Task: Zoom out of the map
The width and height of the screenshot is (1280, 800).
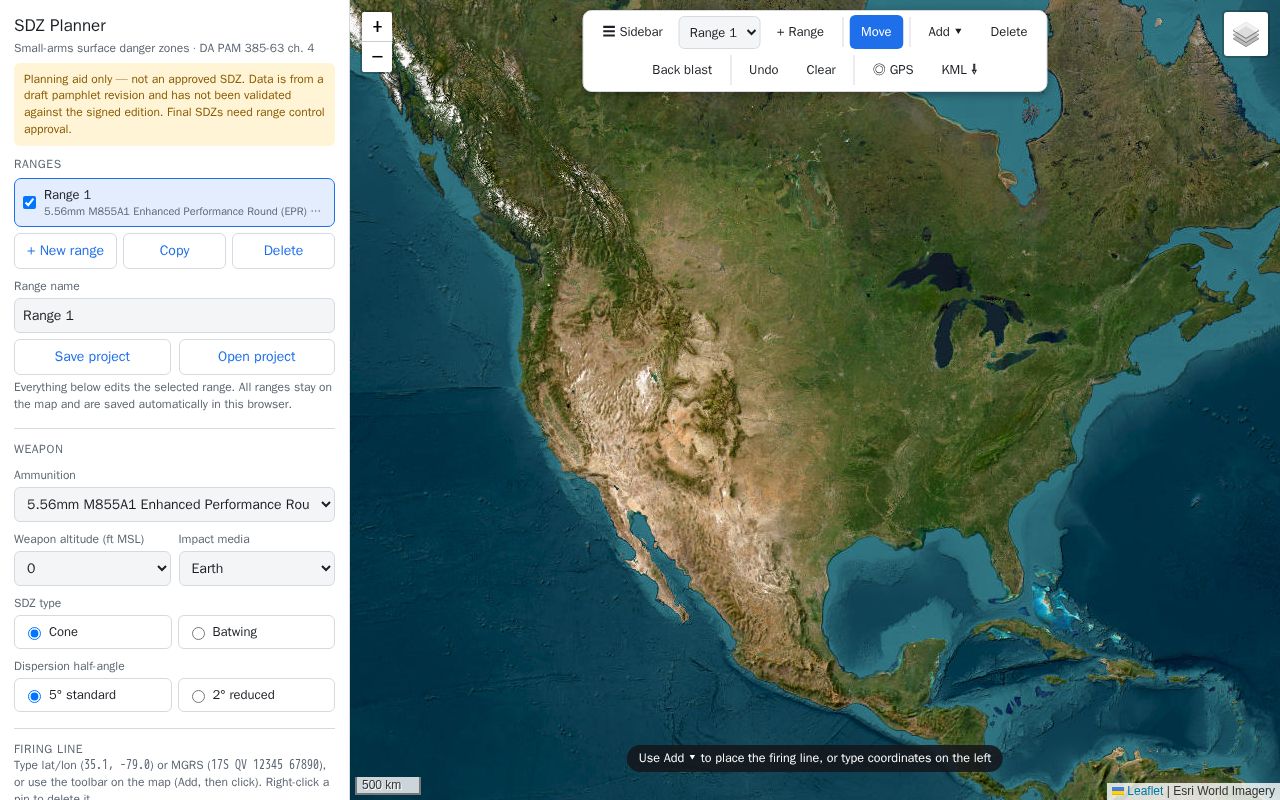Action: (x=377, y=57)
